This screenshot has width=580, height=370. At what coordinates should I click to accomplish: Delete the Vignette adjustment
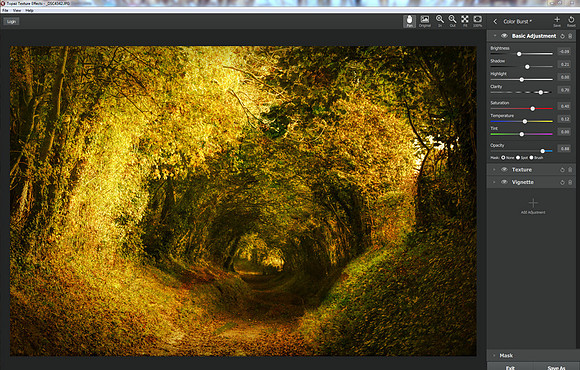click(x=570, y=182)
